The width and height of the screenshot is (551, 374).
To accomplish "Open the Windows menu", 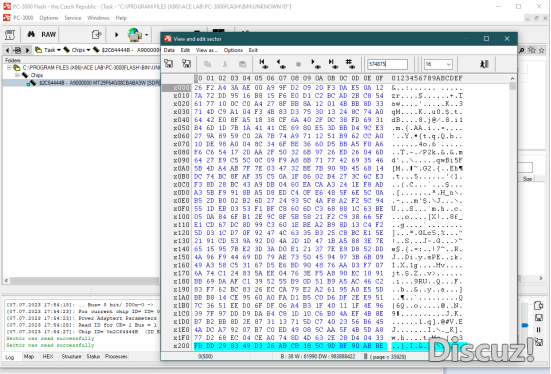I will click(x=98, y=18).
